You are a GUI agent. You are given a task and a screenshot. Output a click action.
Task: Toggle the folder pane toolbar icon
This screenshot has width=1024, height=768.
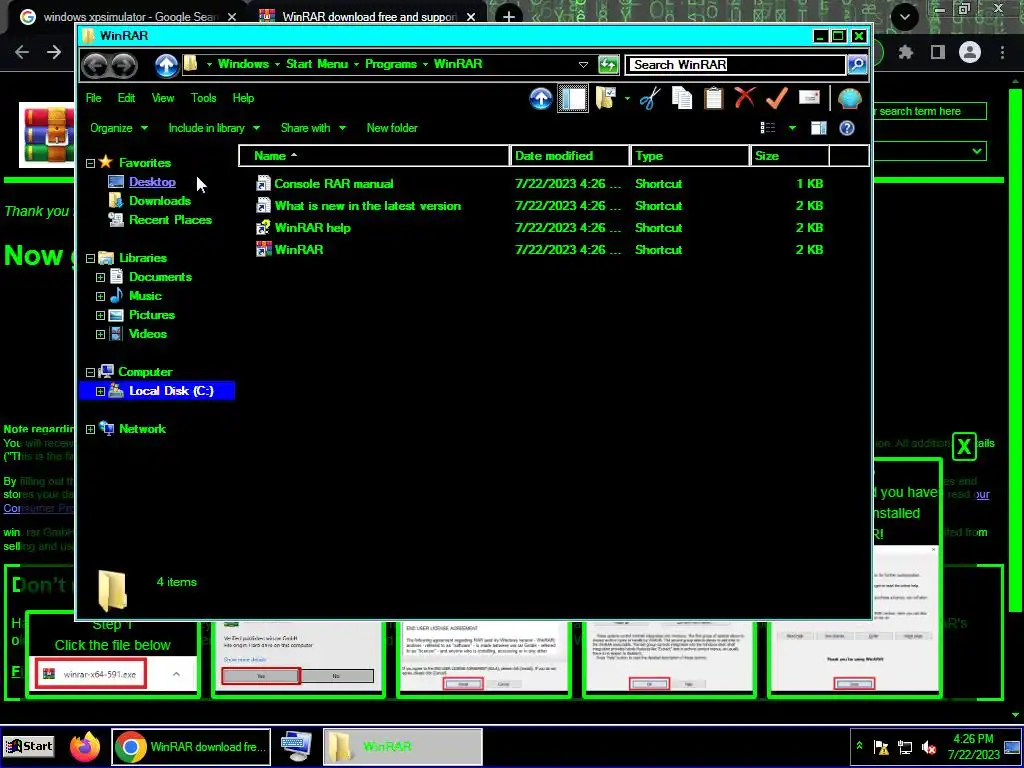pos(573,99)
